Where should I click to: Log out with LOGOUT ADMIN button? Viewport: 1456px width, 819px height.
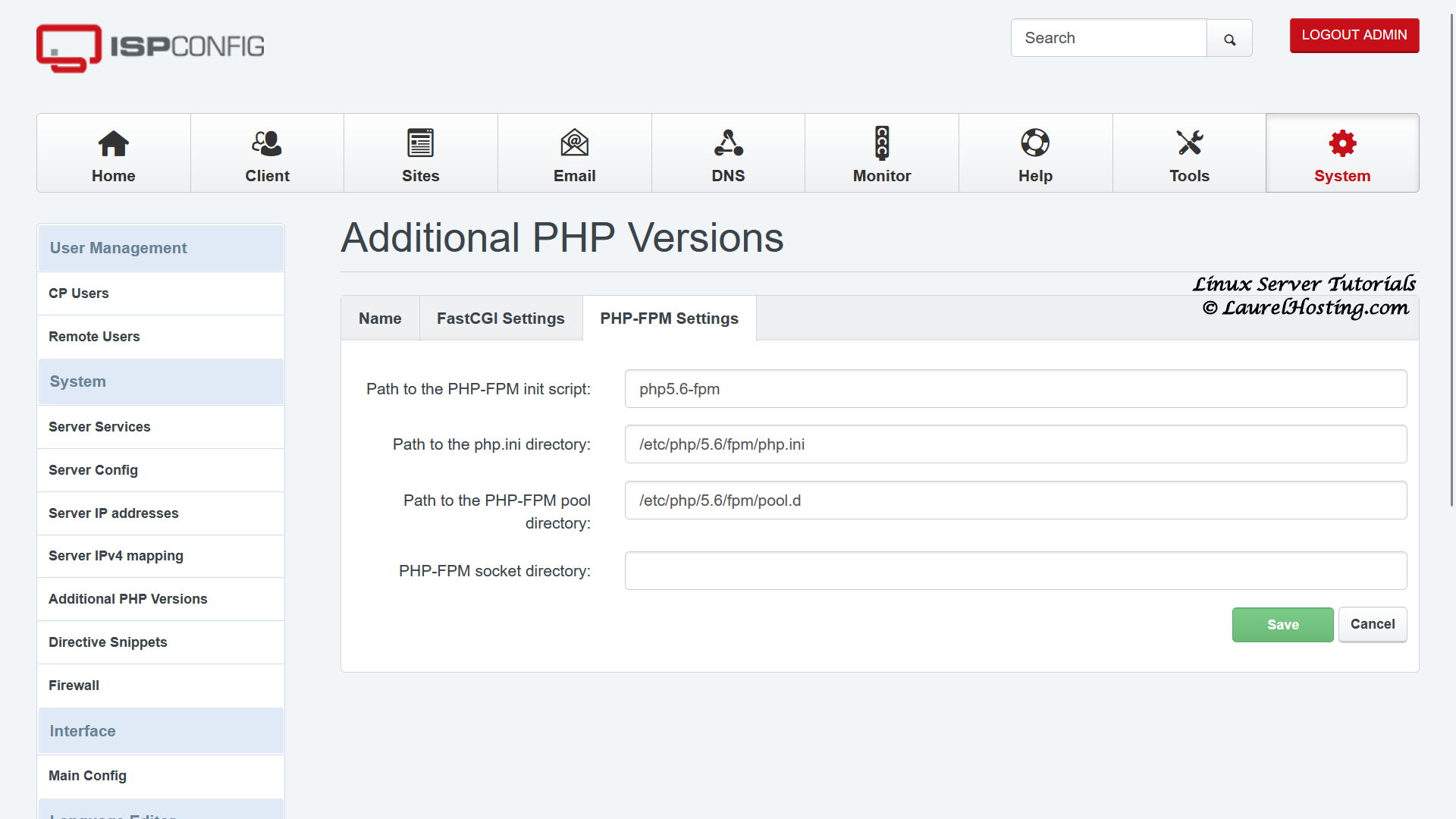[x=1354, y=36]
